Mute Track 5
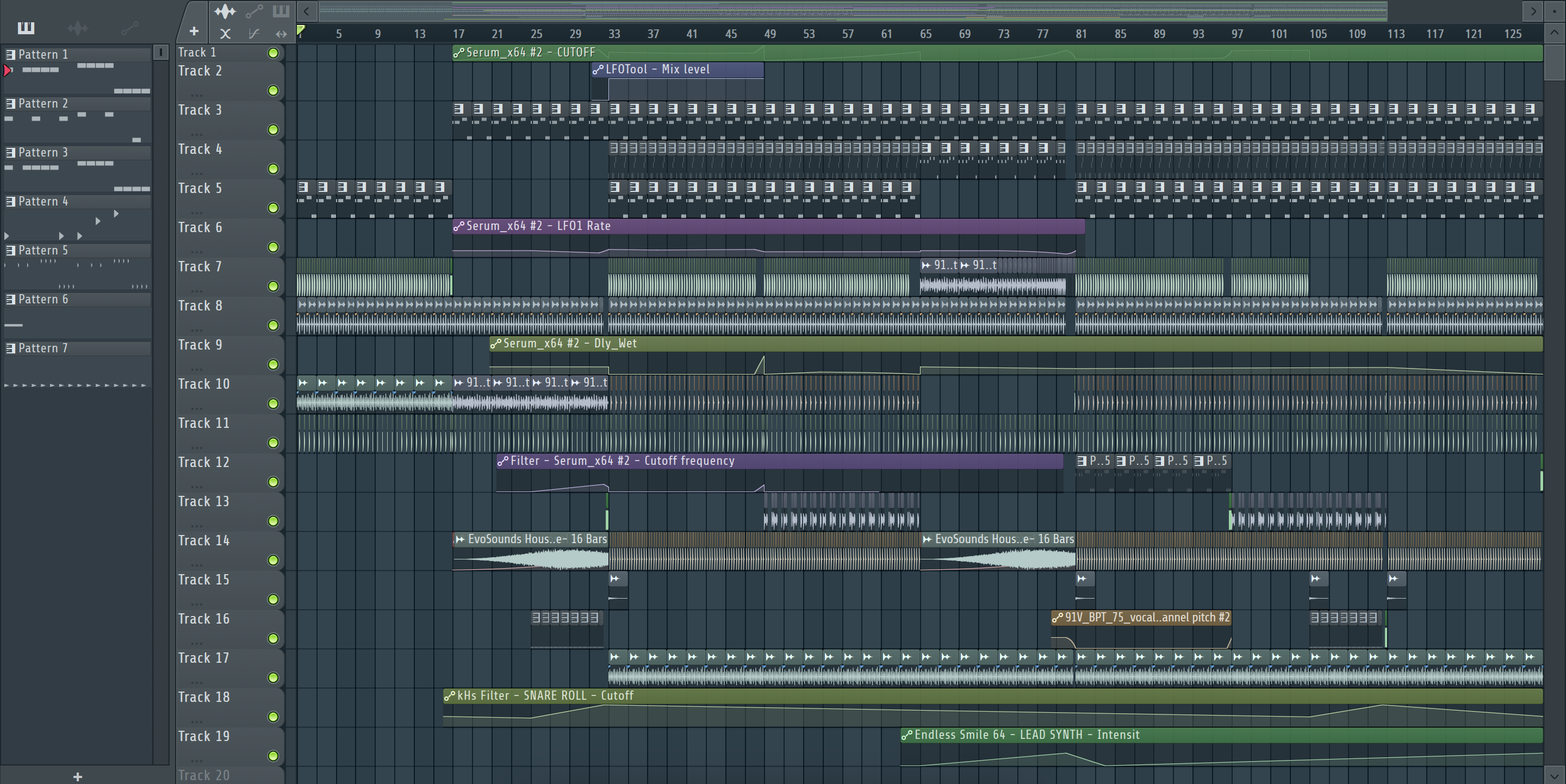The image size is (1566, 784). click(x=273, y=208)
